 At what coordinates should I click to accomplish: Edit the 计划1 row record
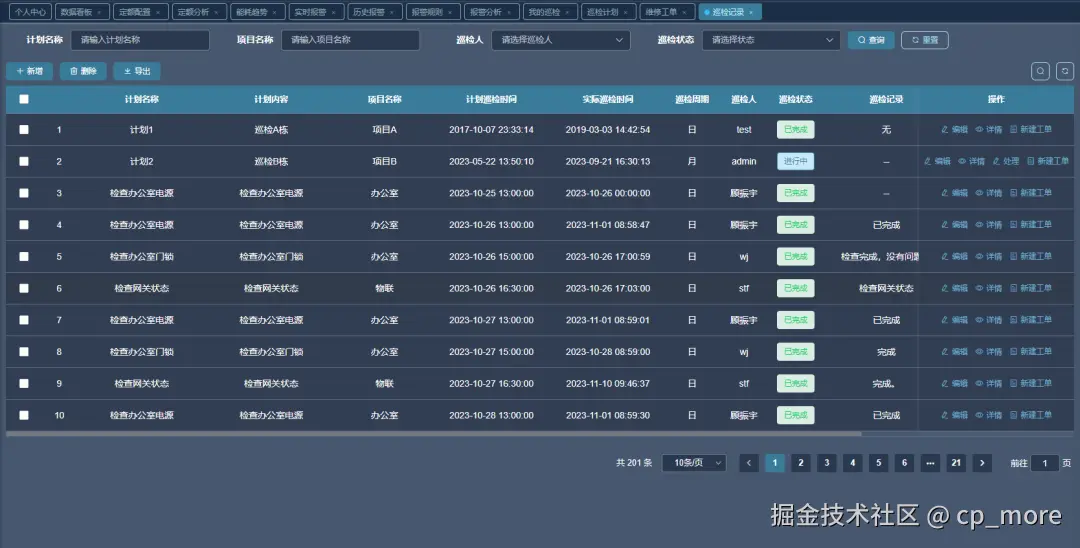[955, 129]
